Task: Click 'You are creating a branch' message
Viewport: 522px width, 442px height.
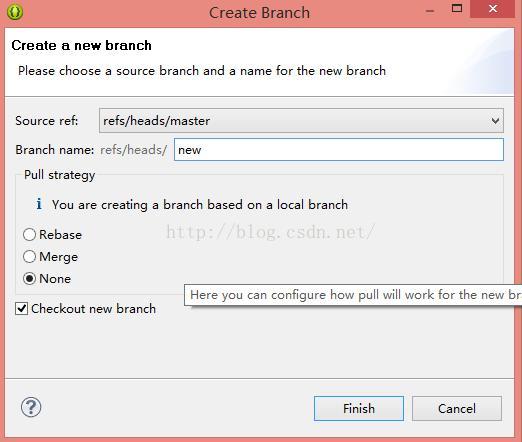Action: [x=200, y=205]
